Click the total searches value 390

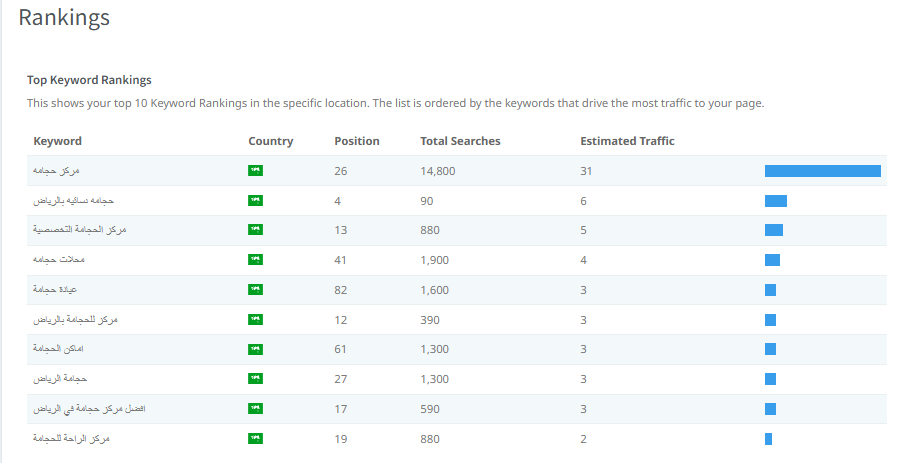point(430,320)
